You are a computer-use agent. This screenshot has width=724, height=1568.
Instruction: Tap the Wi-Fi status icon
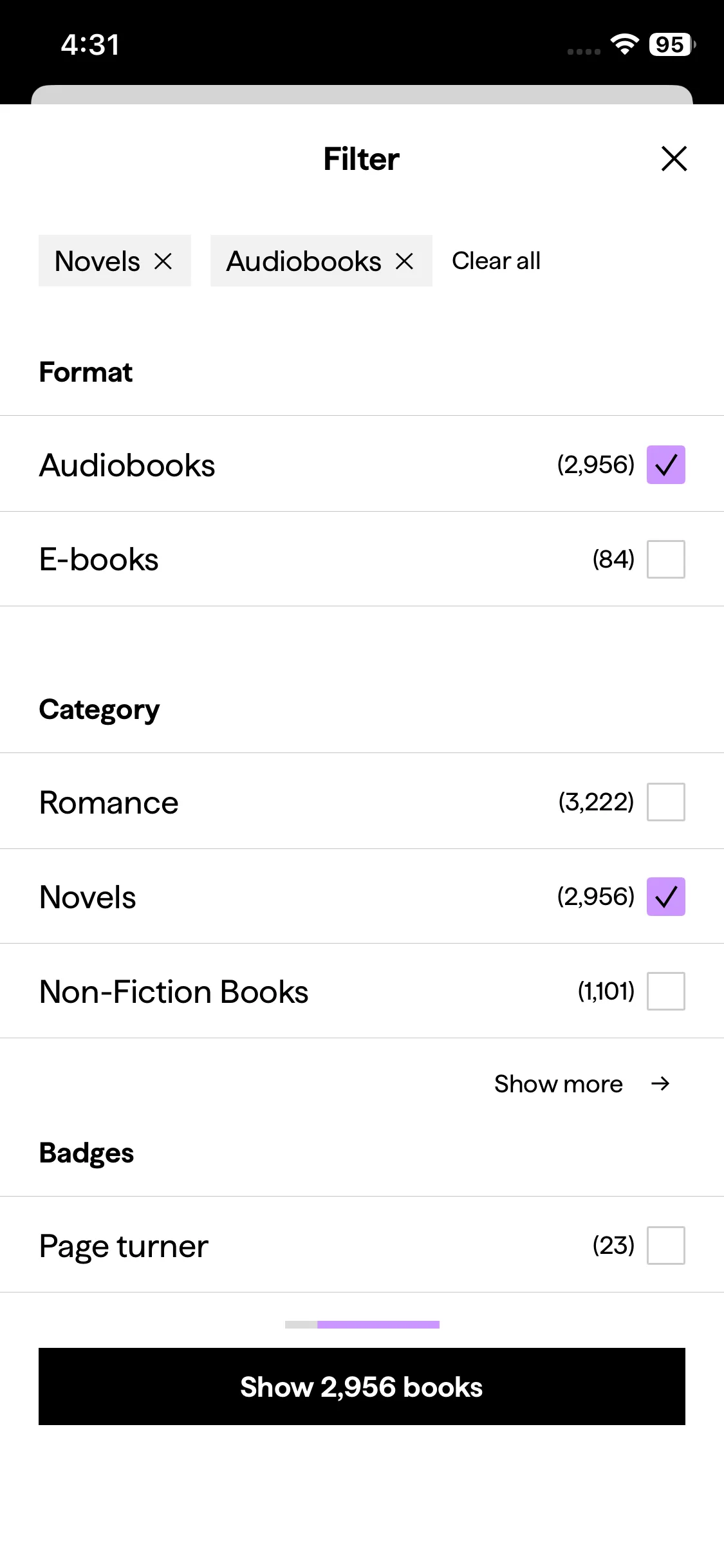point(624,44)
